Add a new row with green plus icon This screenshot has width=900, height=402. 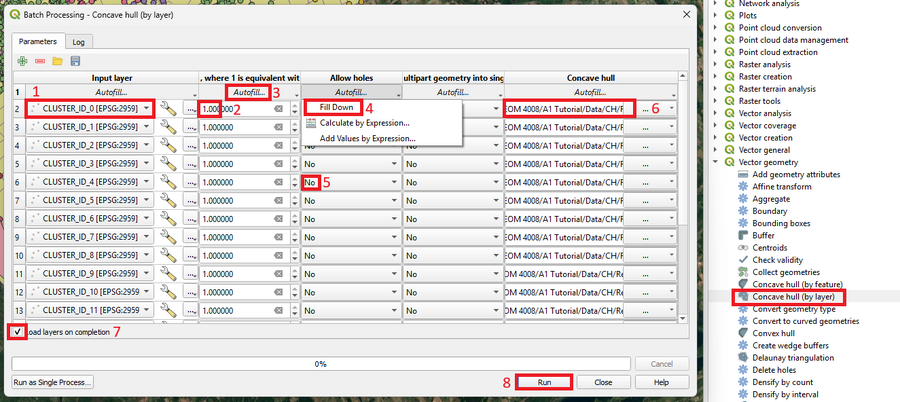click(x=22, y=61)
